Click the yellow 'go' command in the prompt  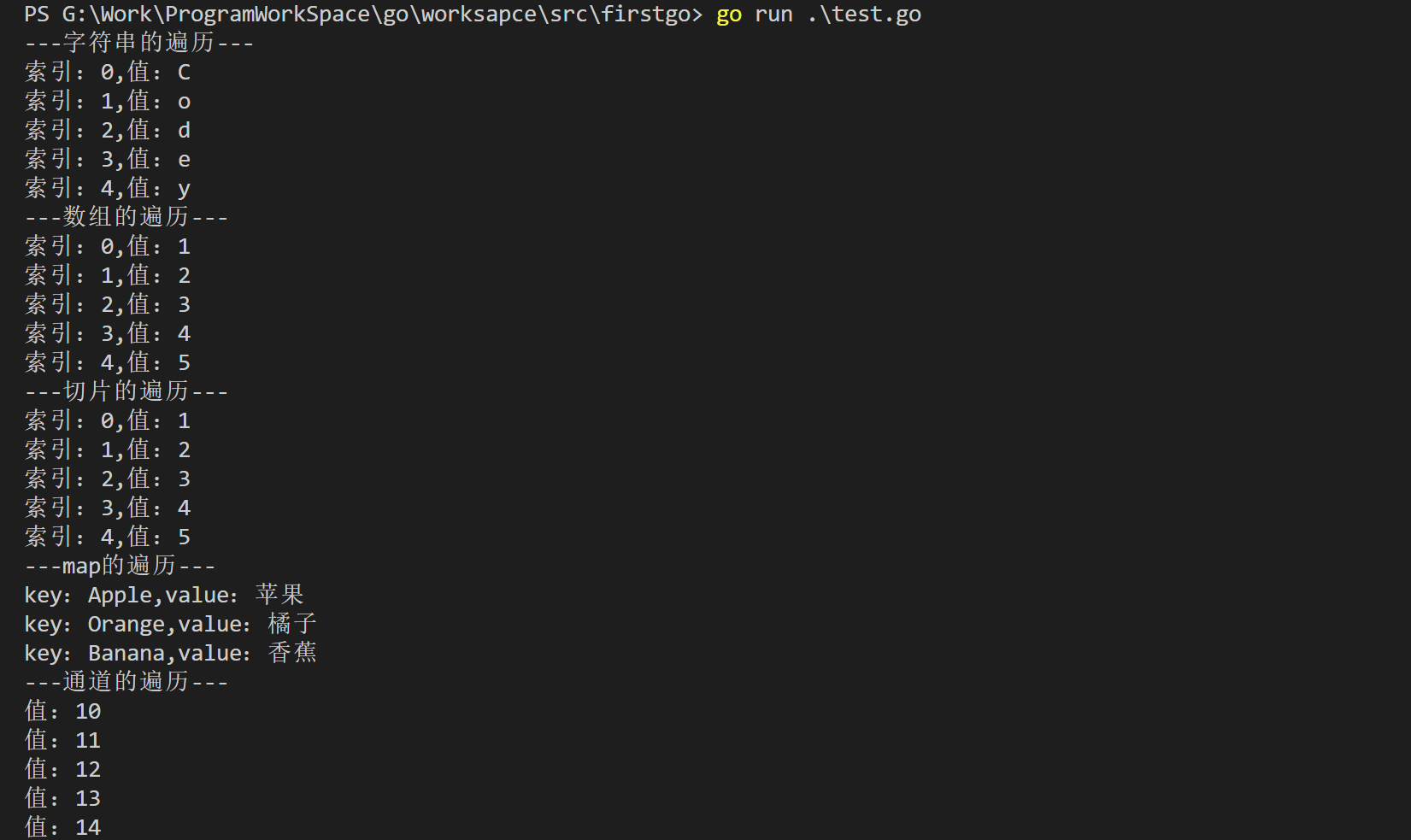(728, 15)
